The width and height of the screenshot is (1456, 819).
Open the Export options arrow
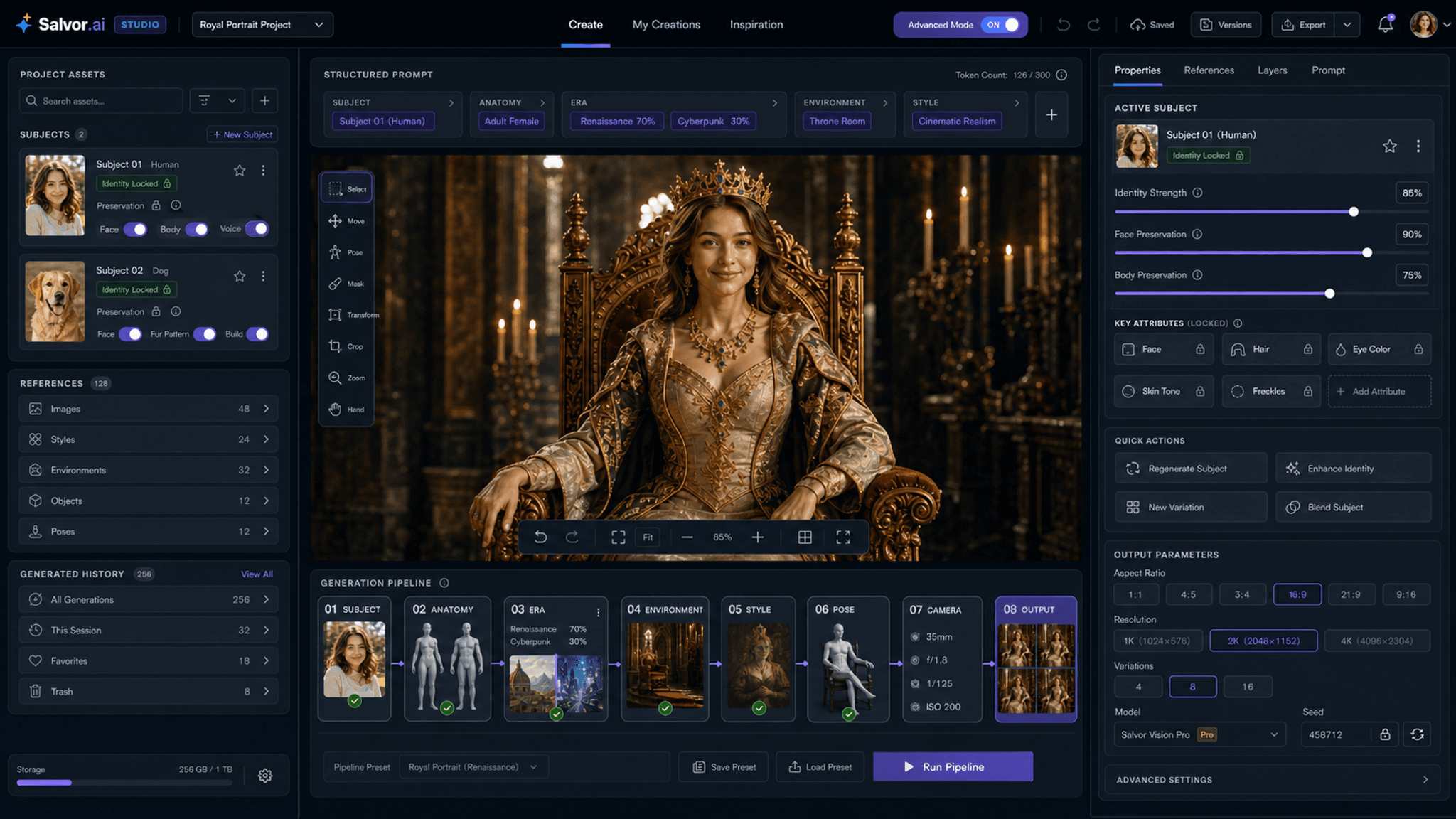[1347, 25]
